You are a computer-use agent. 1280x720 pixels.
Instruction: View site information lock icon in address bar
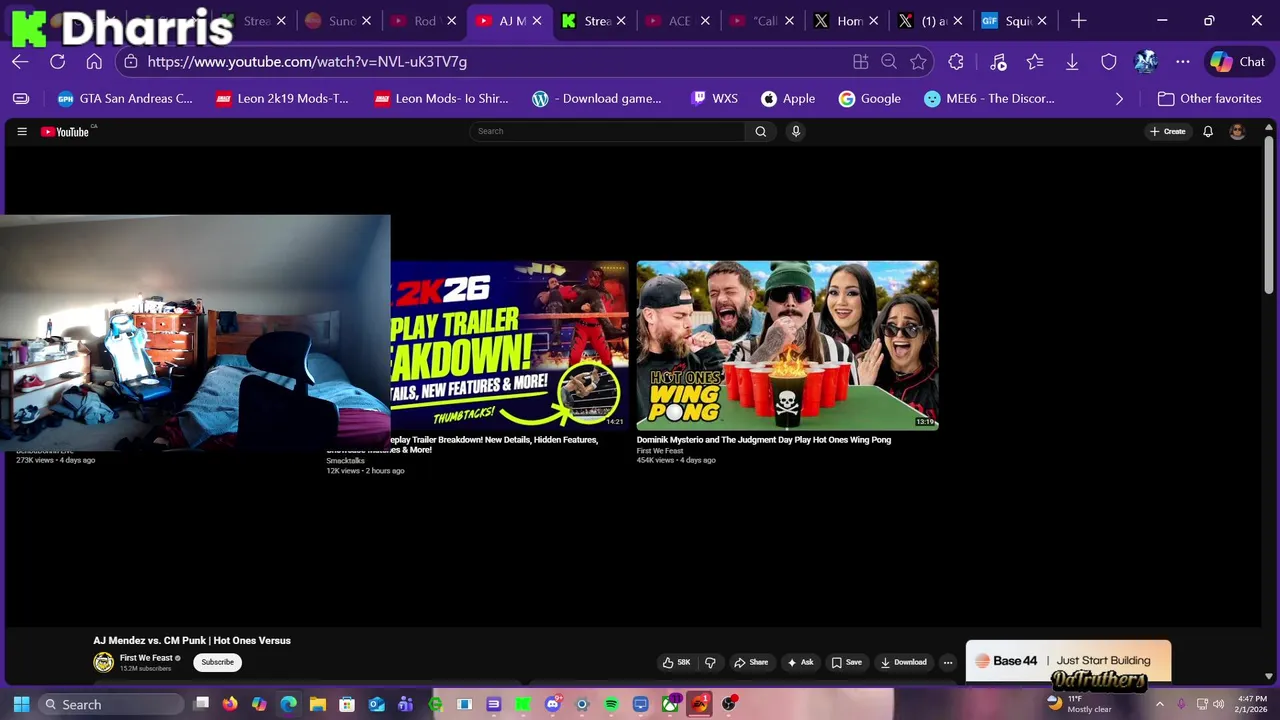coord(131,62)
